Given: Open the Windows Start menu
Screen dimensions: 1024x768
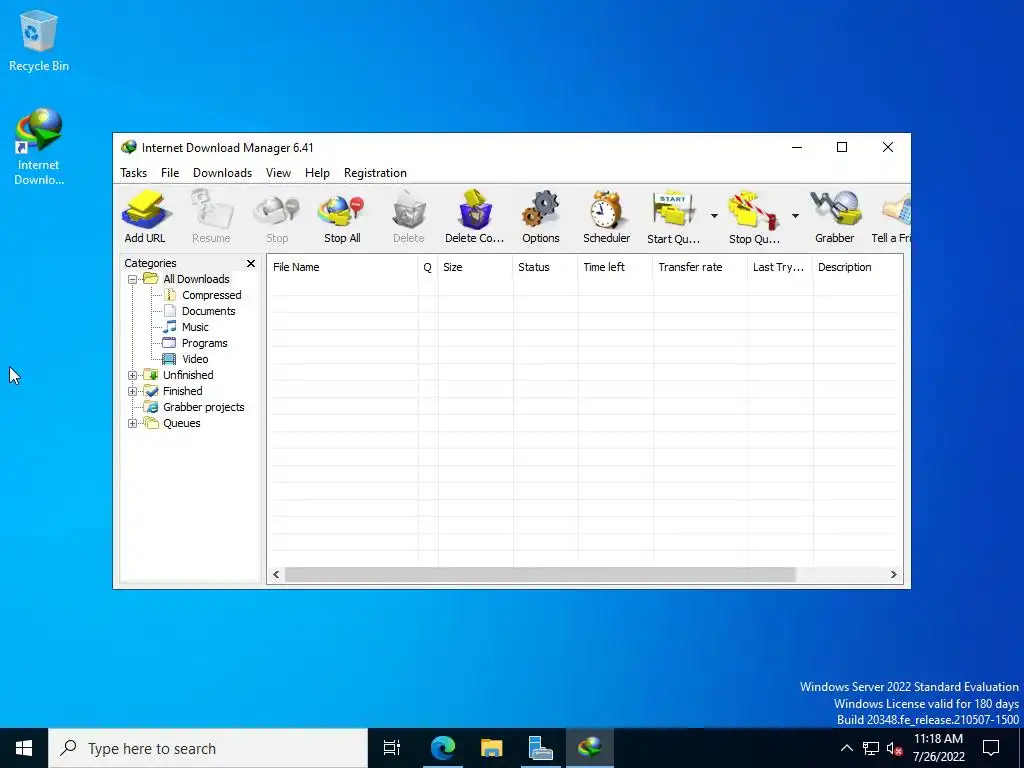Looking at the screenshot, I should (x=24, y=748).
